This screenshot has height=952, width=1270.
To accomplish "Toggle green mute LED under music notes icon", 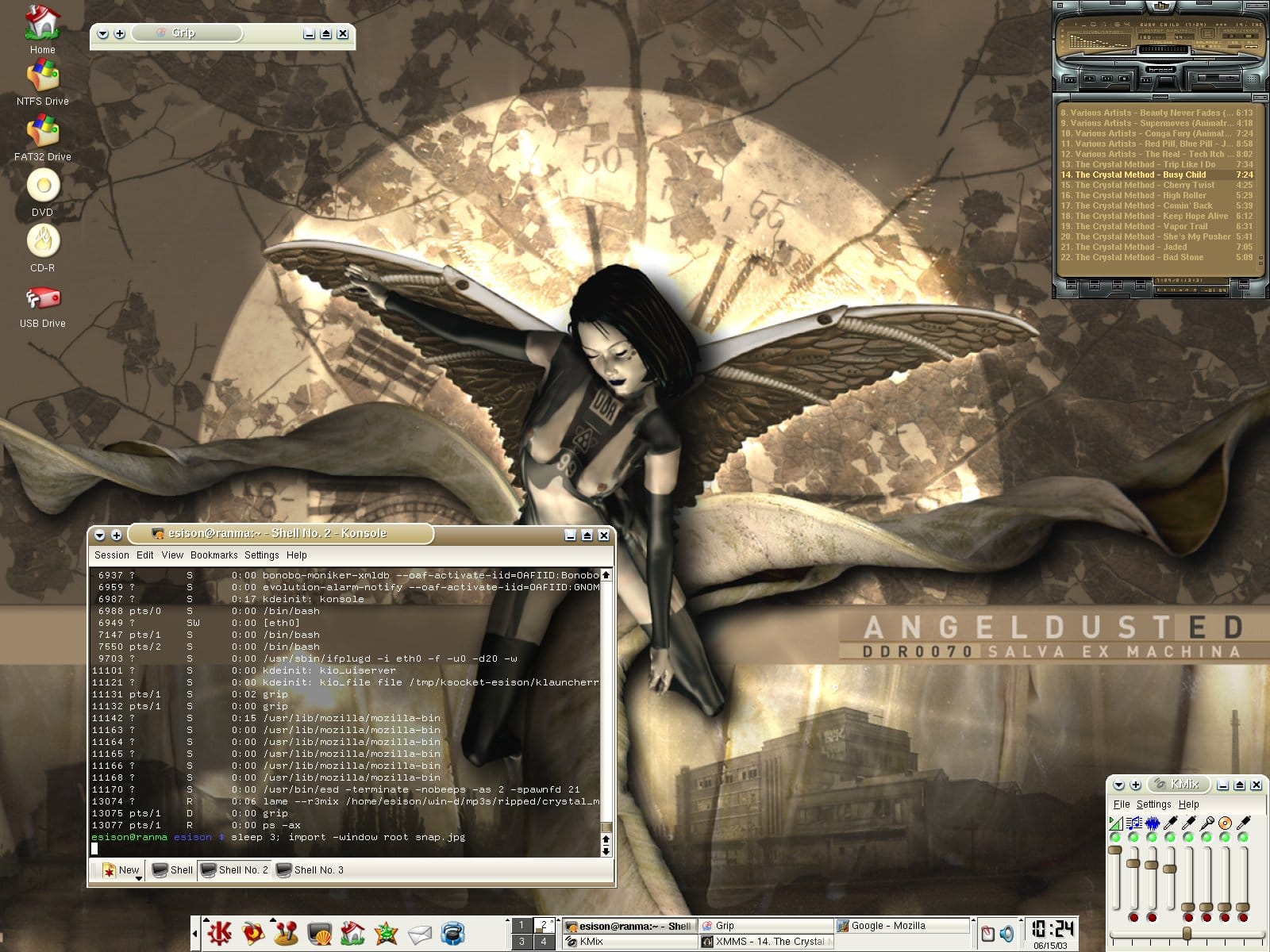I will pyautogui.click(x=1133, y=837).
